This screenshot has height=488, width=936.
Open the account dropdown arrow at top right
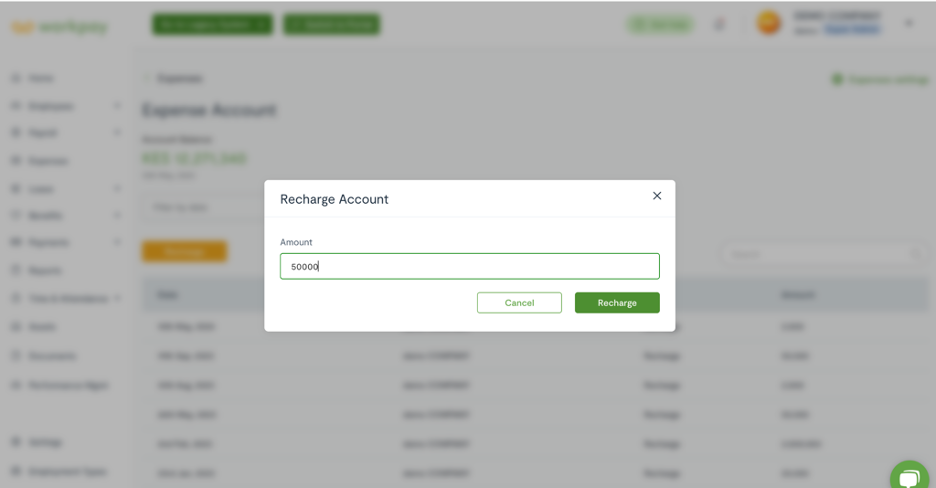[909, 23]
